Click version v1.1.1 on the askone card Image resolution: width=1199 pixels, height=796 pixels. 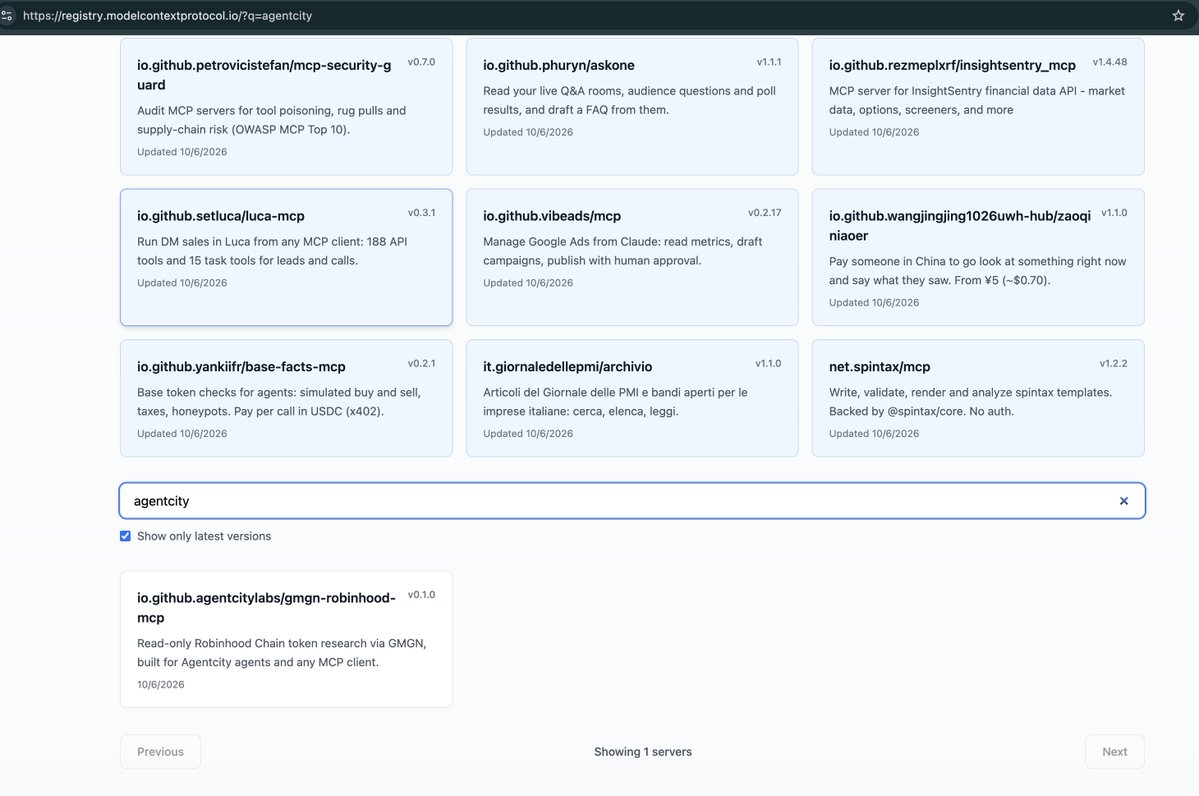click(x=768, y=62)
